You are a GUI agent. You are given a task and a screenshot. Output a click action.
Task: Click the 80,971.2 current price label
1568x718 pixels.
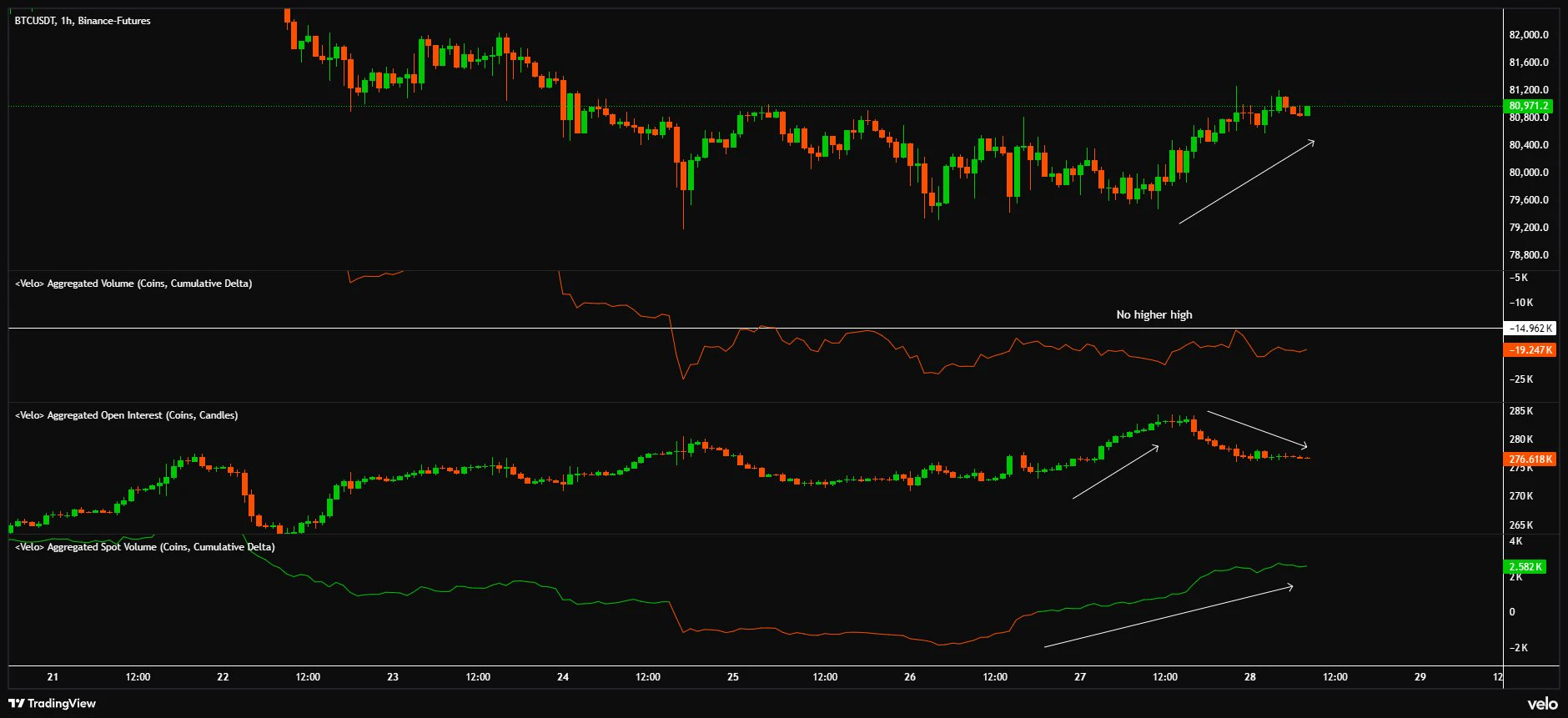pyautogui.click(x=1528, y=106)
